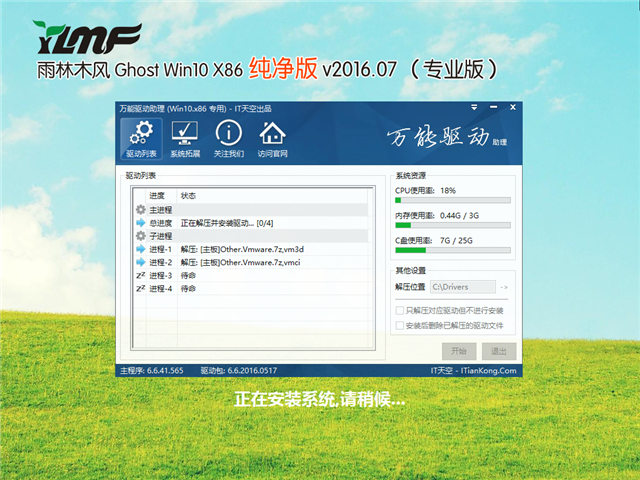Minimize the 万能驱动助理 window
The image size is (640, 480).
tap(493, 107)
